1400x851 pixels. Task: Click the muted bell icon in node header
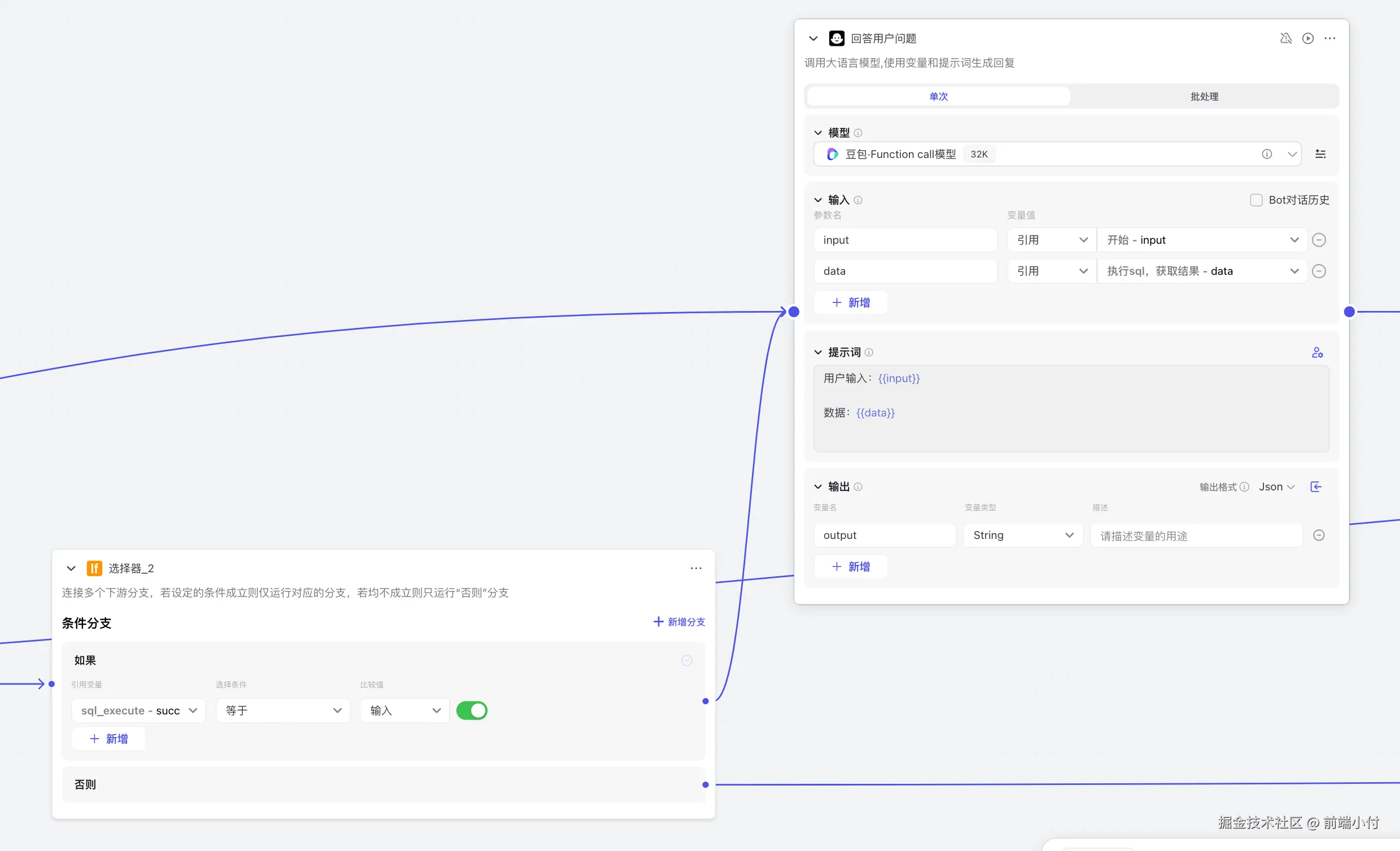click(x=1285, y=38)
